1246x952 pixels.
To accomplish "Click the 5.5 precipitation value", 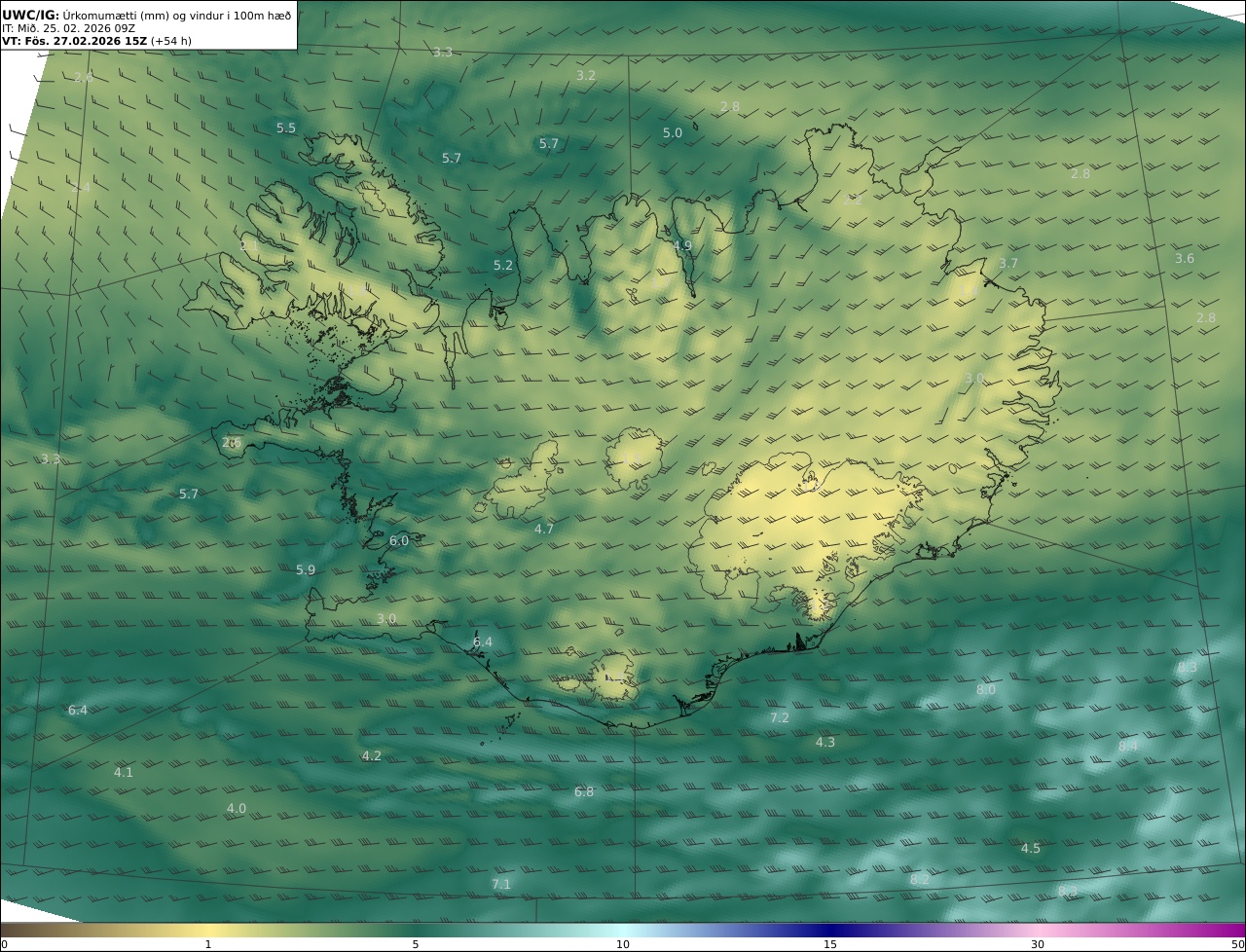I will (286, 128).
